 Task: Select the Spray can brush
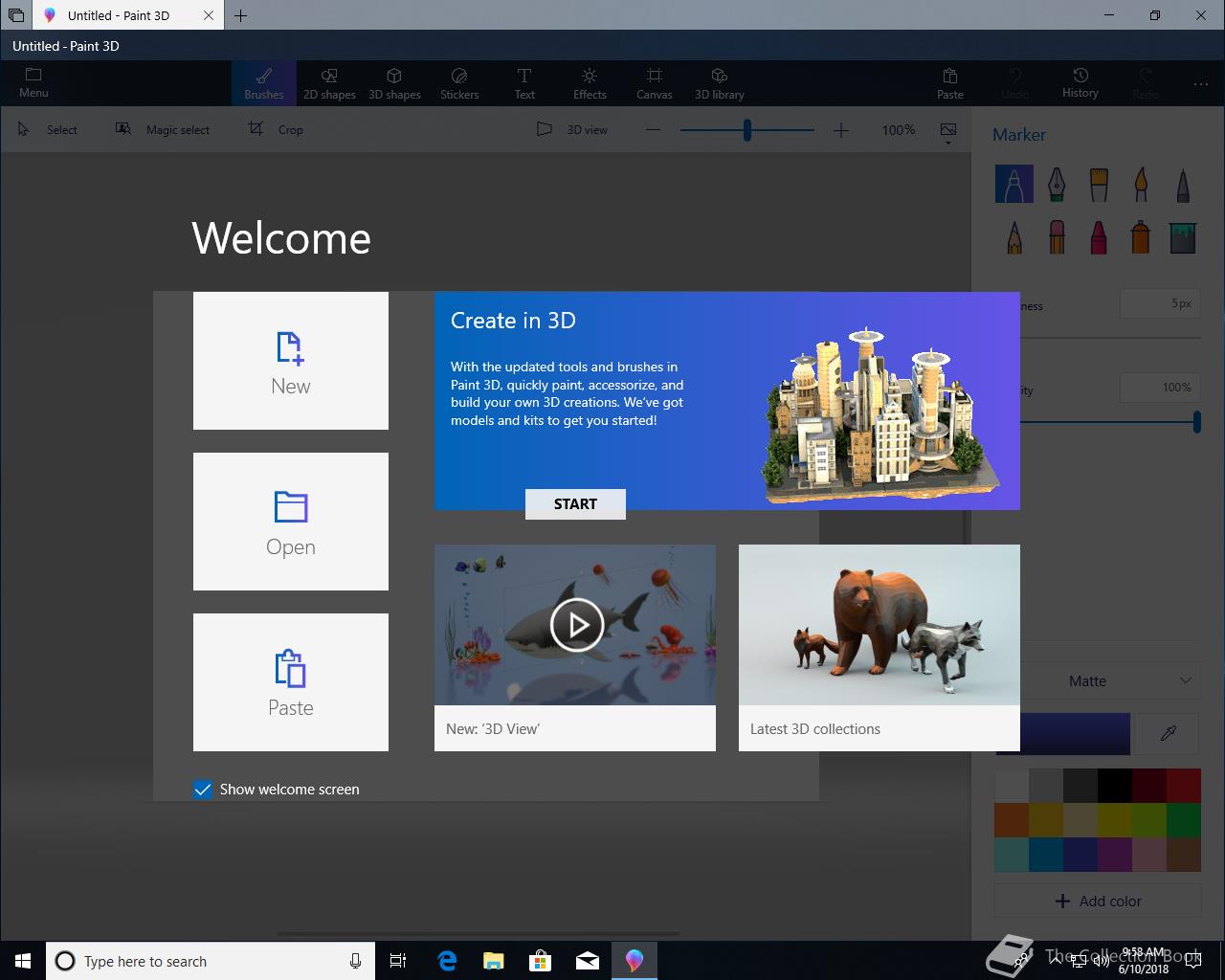(x=1141, y=236)
